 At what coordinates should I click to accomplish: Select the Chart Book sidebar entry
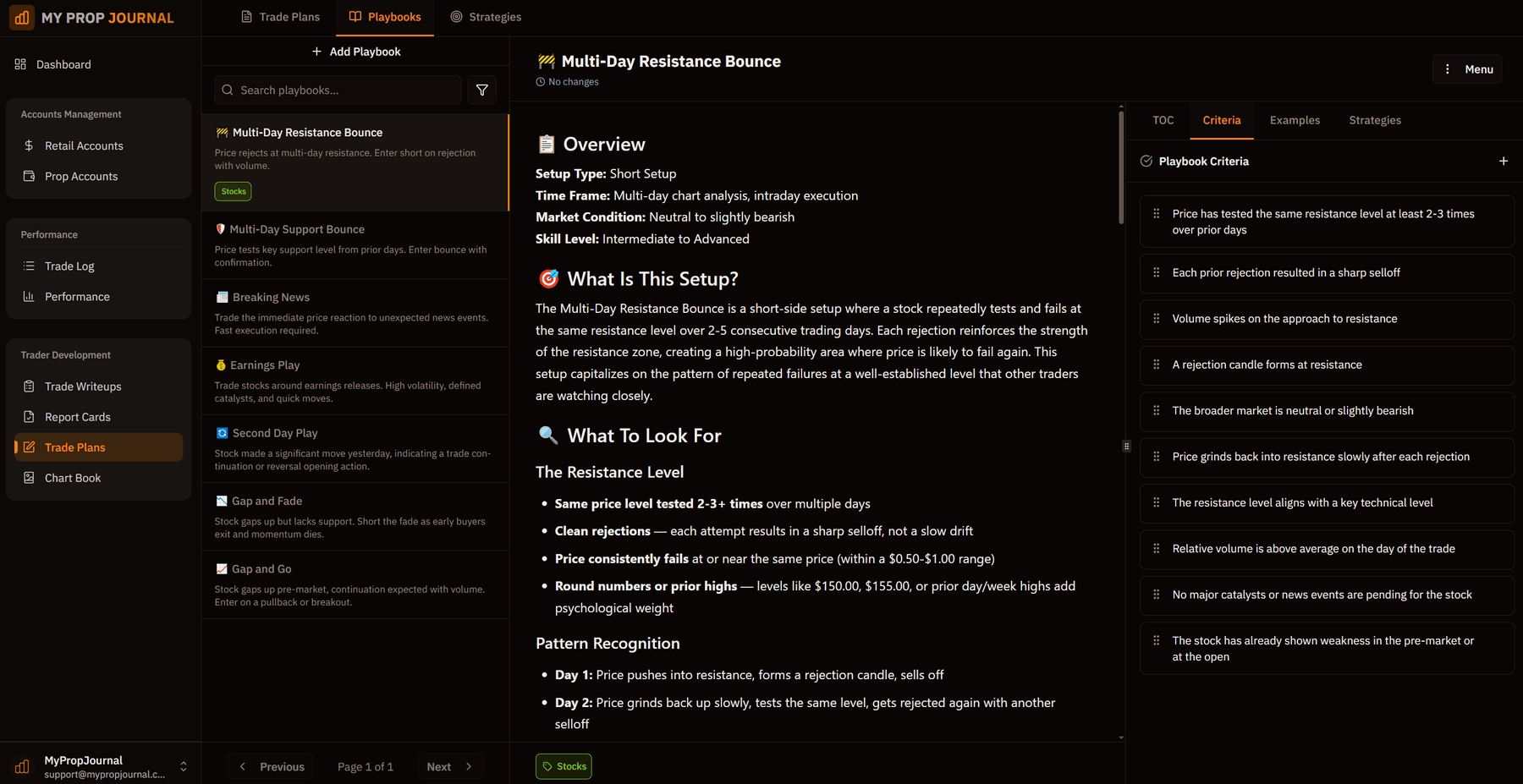click(73, 477)
